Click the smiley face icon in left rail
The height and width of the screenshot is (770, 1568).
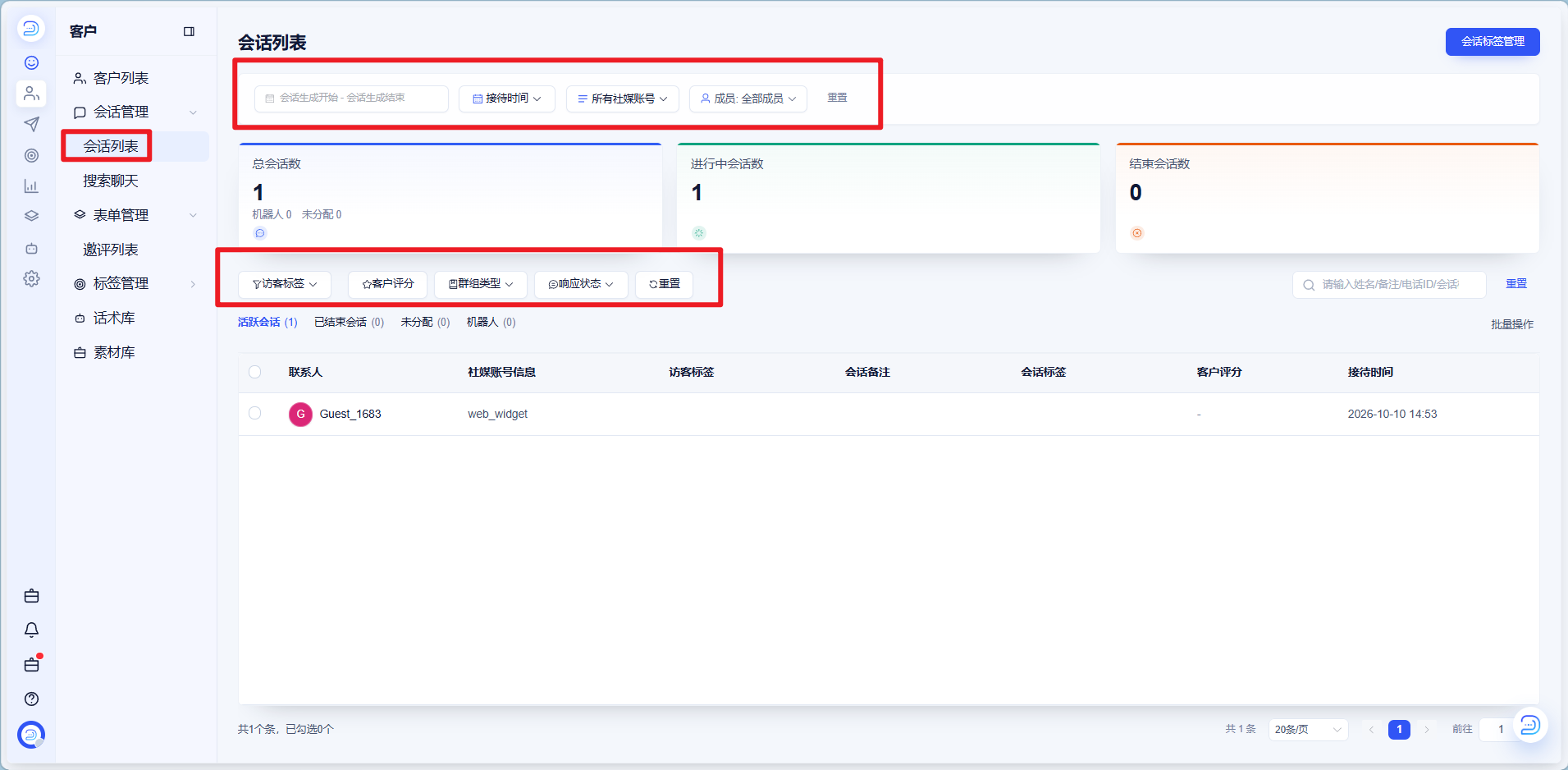[x=31, y=63]
